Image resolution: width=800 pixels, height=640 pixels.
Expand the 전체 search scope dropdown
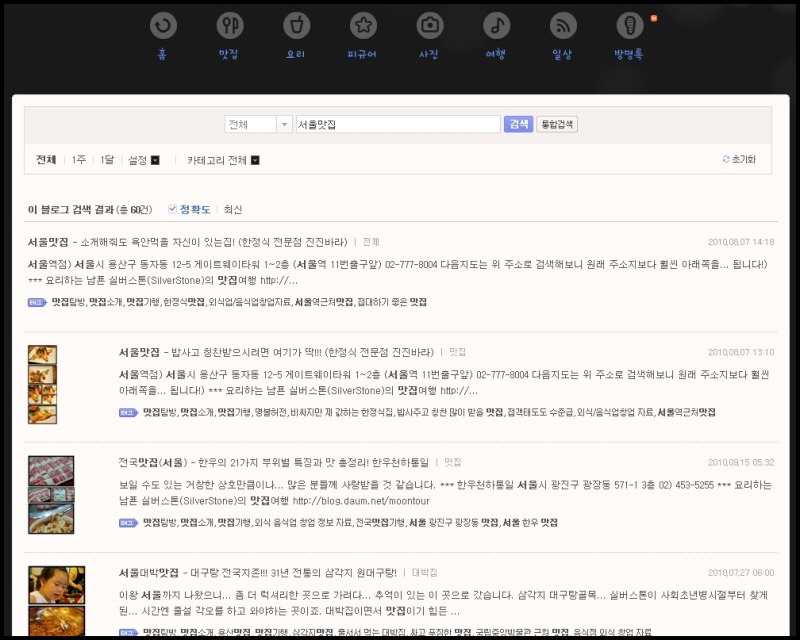pos(258,125)
